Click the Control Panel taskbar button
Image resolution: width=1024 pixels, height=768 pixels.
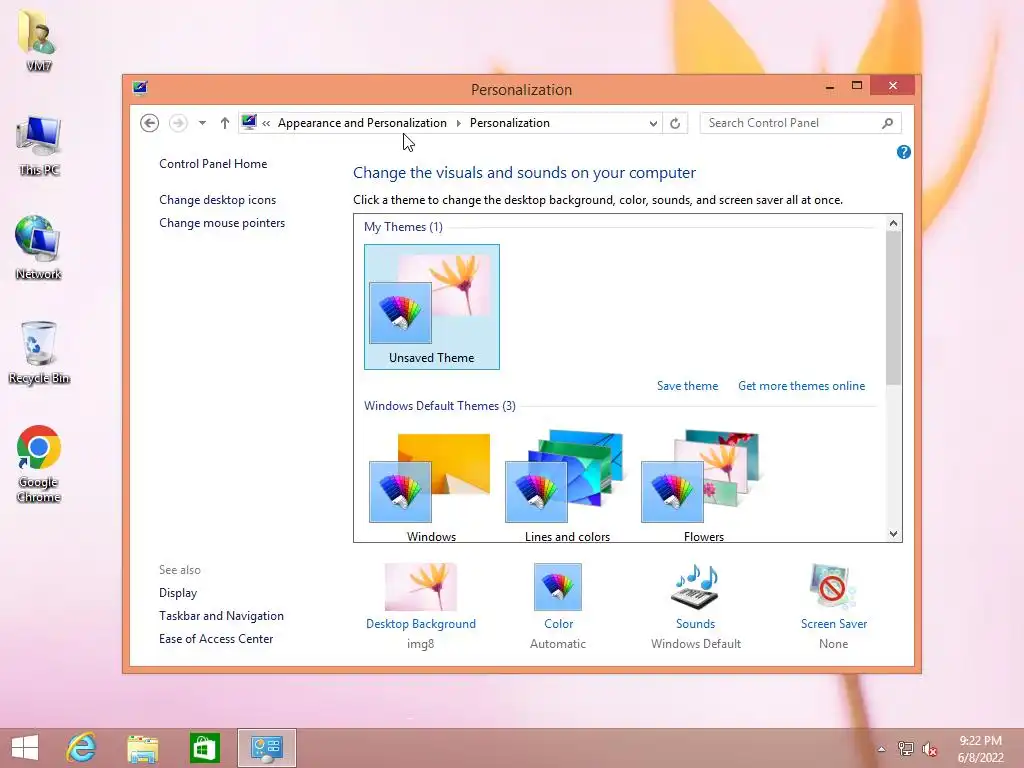tap(266, 748)
